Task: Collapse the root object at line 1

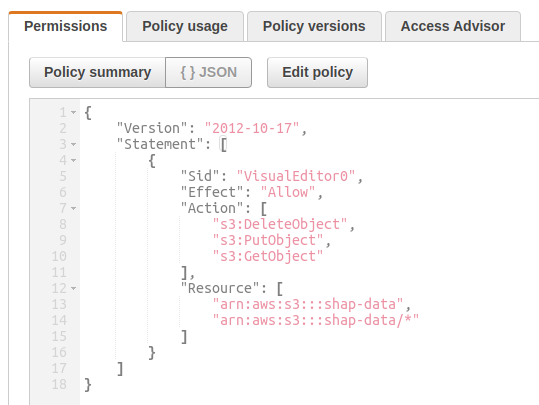Action: pyautogui.click(x=74, y=112)
